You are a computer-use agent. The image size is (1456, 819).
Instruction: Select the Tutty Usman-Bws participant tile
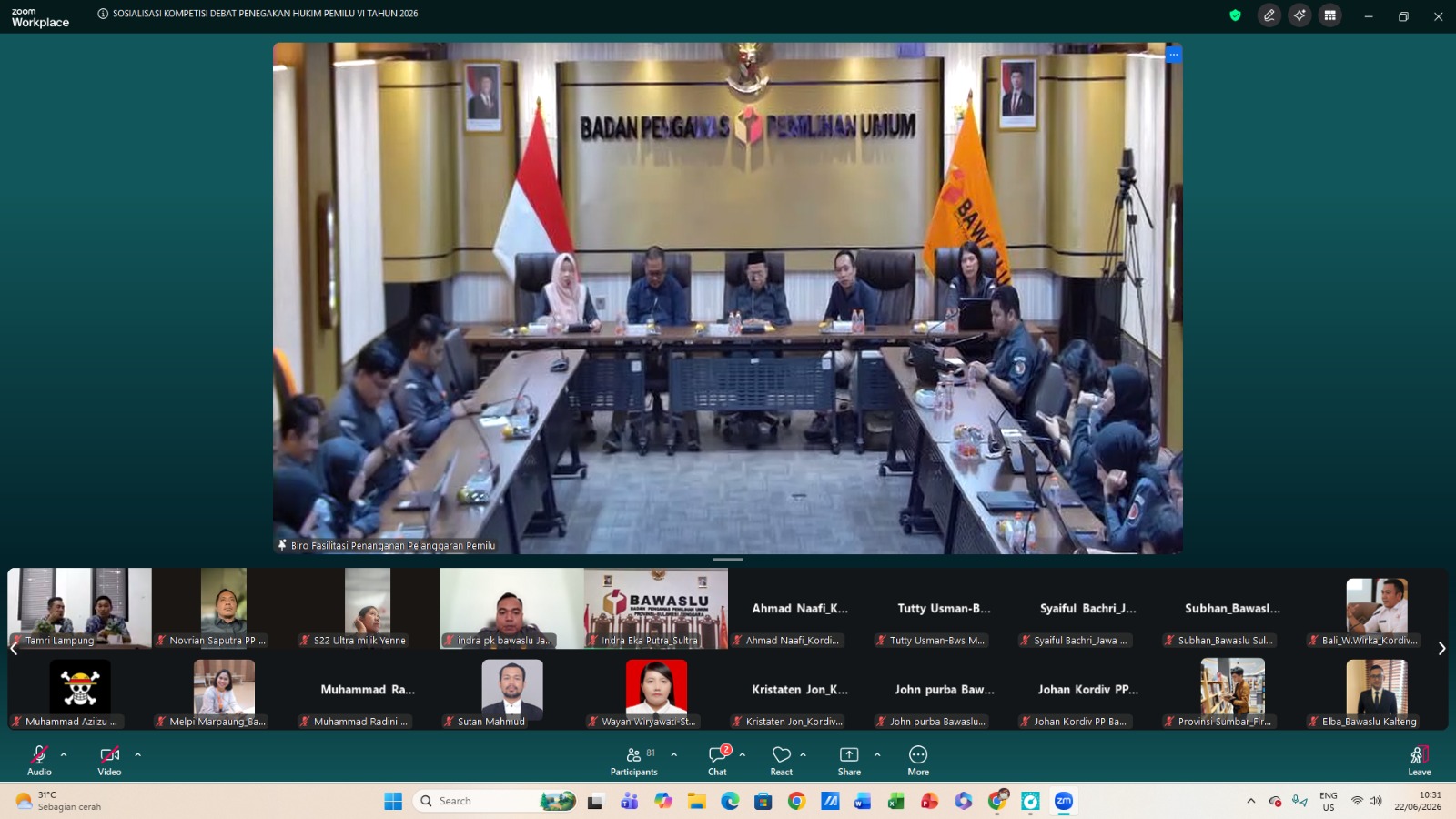pyautogui.click(x=944, y=608)
